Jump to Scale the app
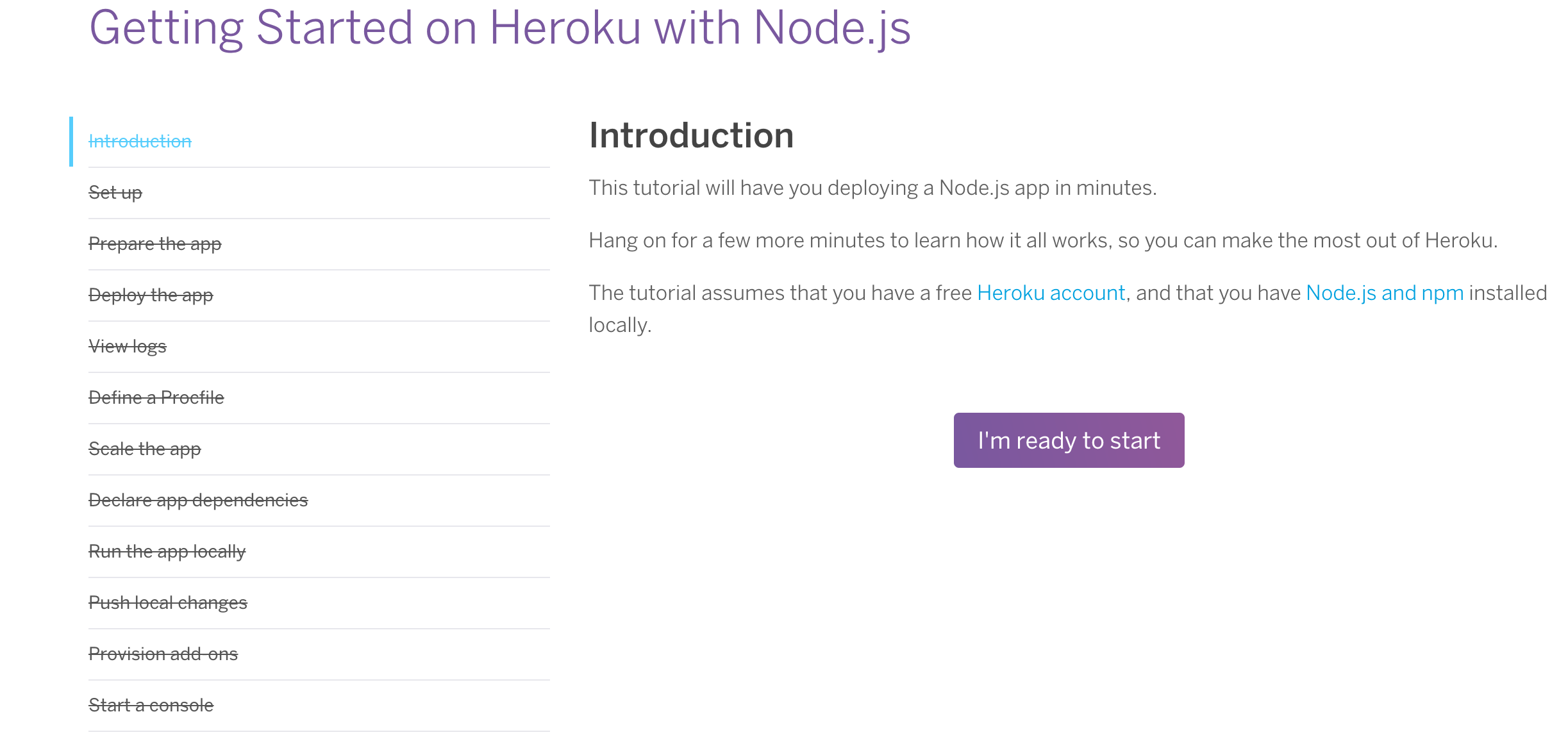Screen dimensions: 1568x746 tap(145, 449)
